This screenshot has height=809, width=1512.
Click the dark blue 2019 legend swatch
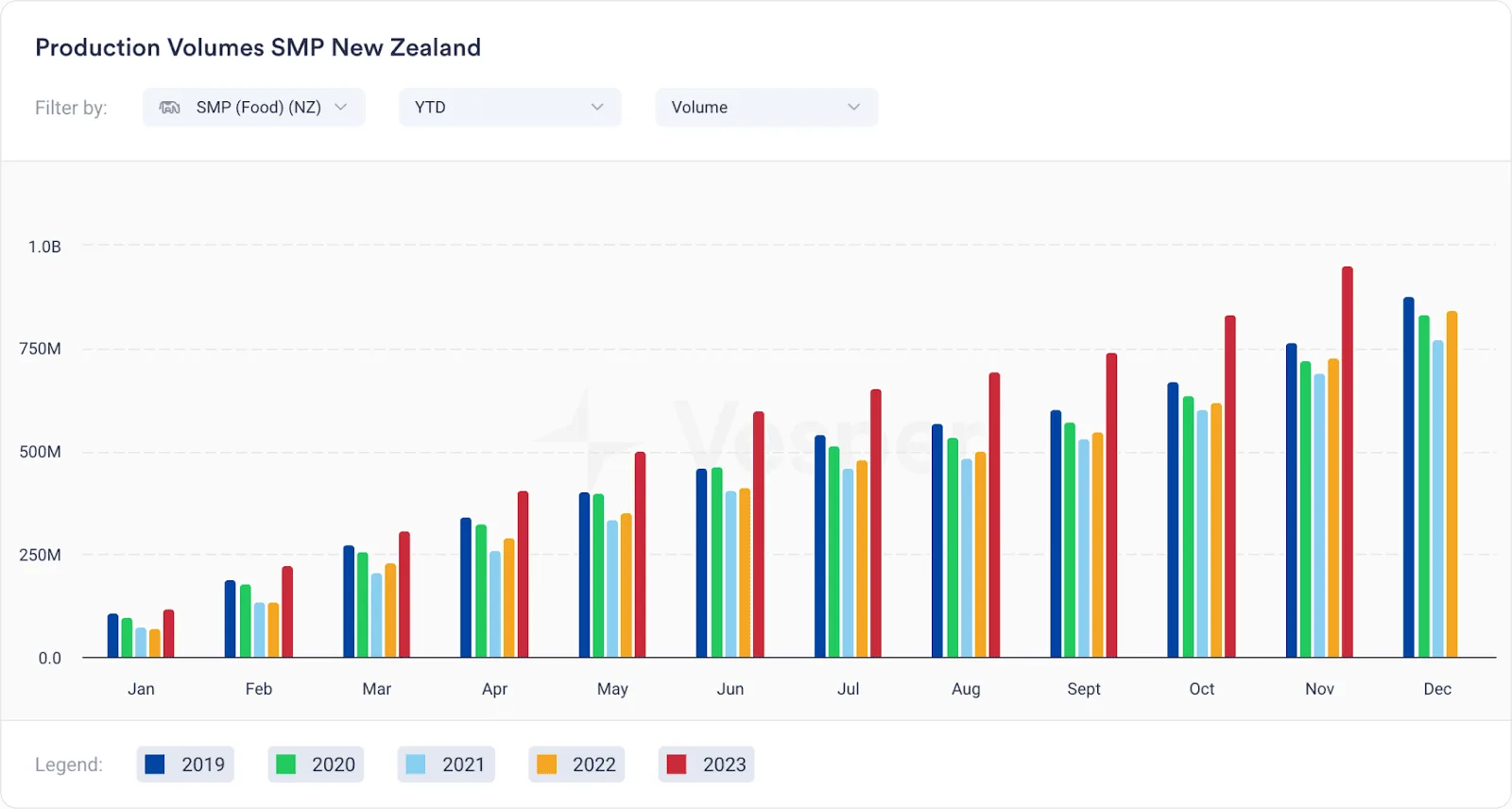pyautogui.click(x=155, y=764)
